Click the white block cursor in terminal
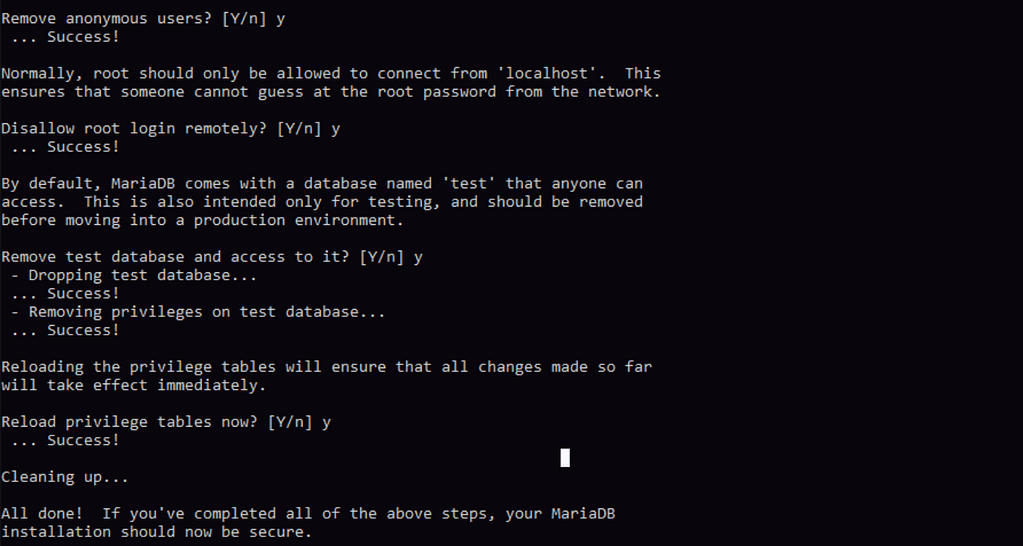This screenshot has width=1023, height=546. [565, 458]
